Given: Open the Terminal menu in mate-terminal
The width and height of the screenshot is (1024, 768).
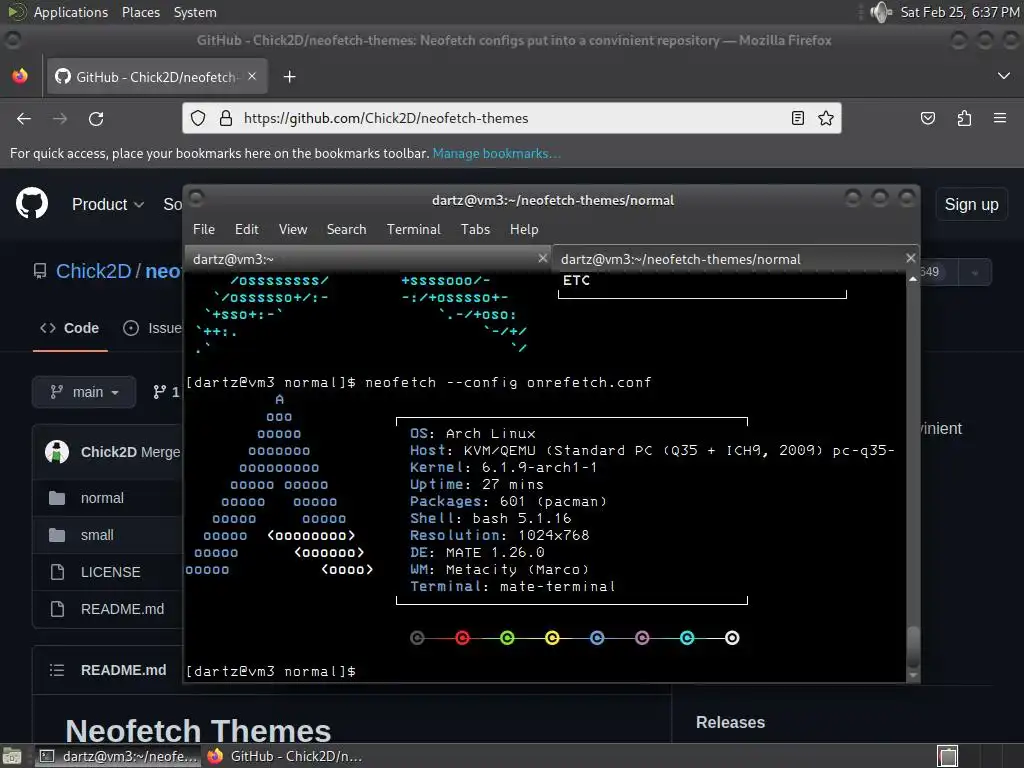Looking at the screenshot, I should (413, 229).
